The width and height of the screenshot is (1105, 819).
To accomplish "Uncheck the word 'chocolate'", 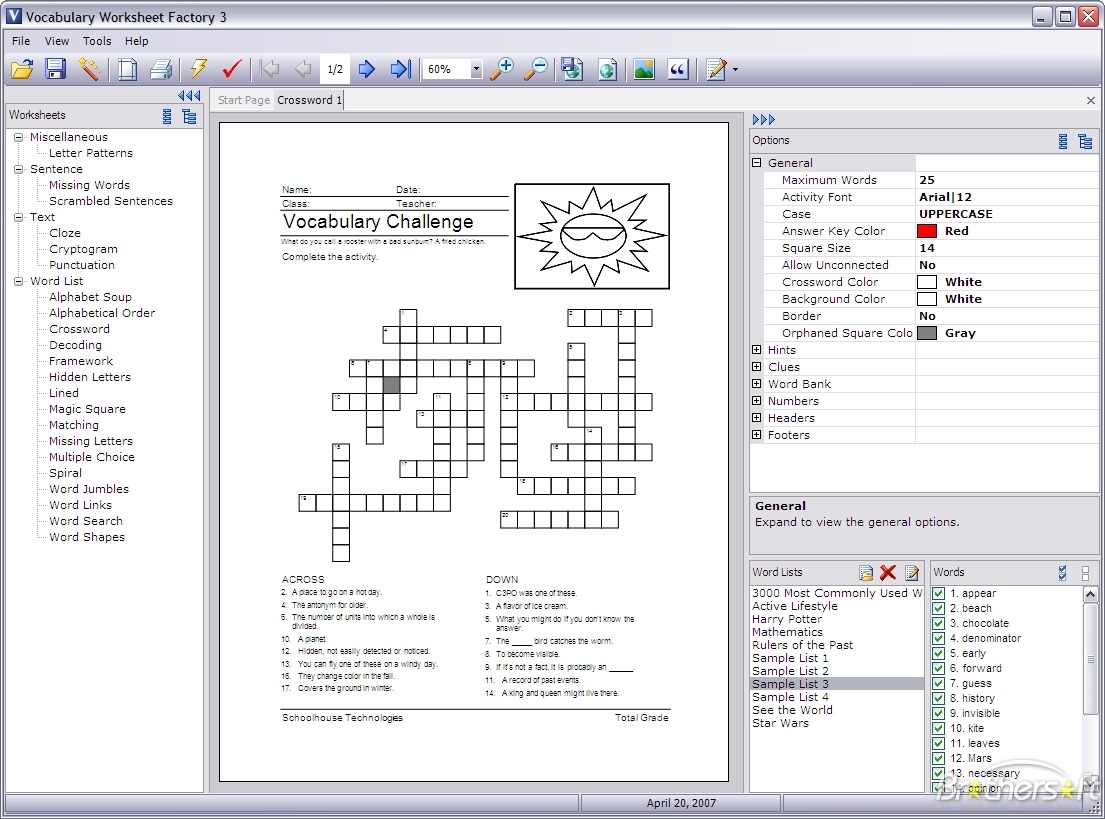I will 939,623.
